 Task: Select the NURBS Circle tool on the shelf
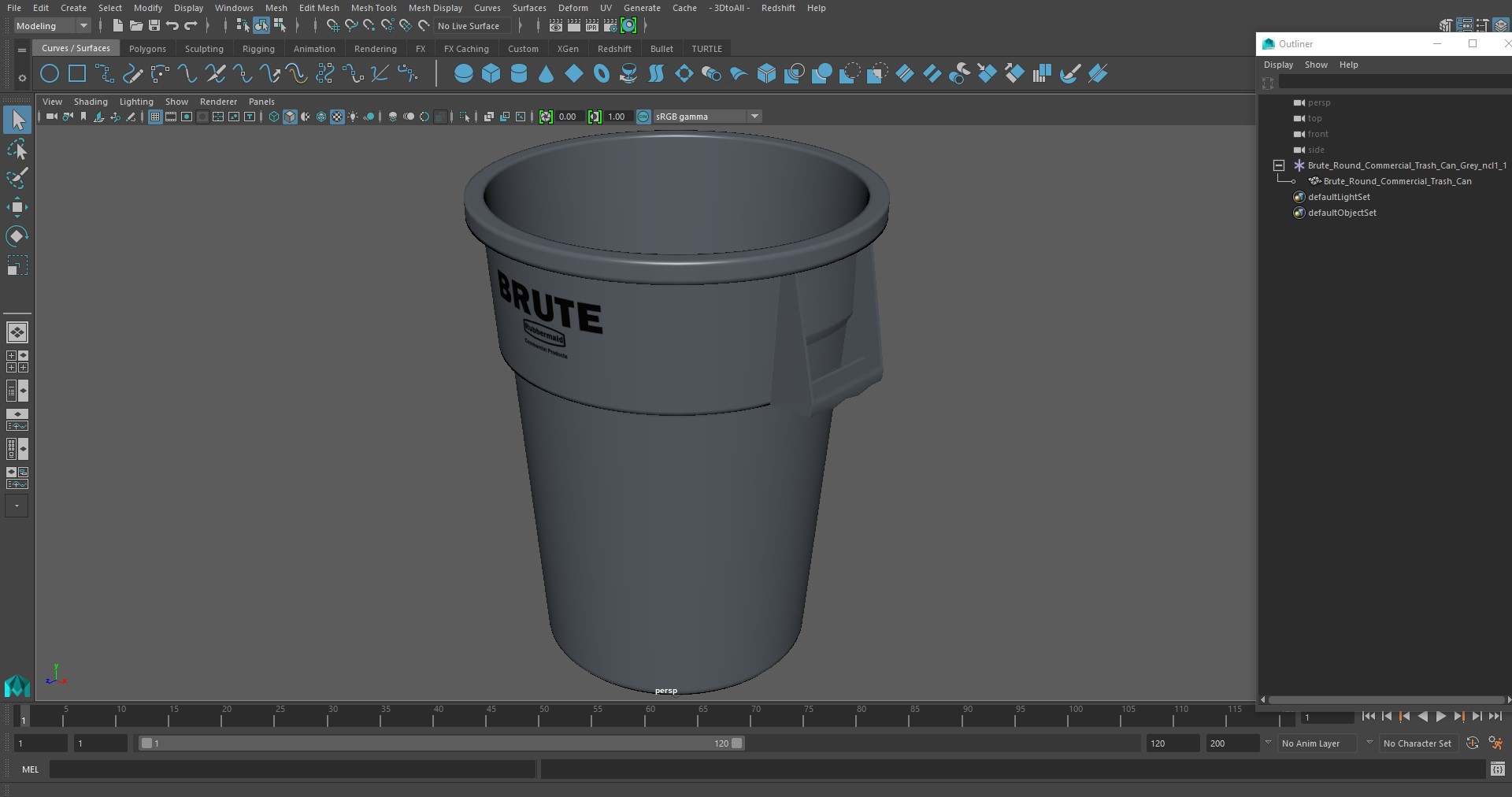tap(50, 74)
